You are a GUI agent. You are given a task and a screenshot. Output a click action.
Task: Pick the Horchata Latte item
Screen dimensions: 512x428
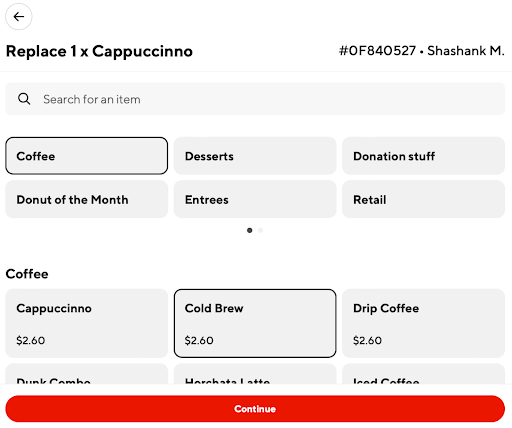tap(255, 374)
